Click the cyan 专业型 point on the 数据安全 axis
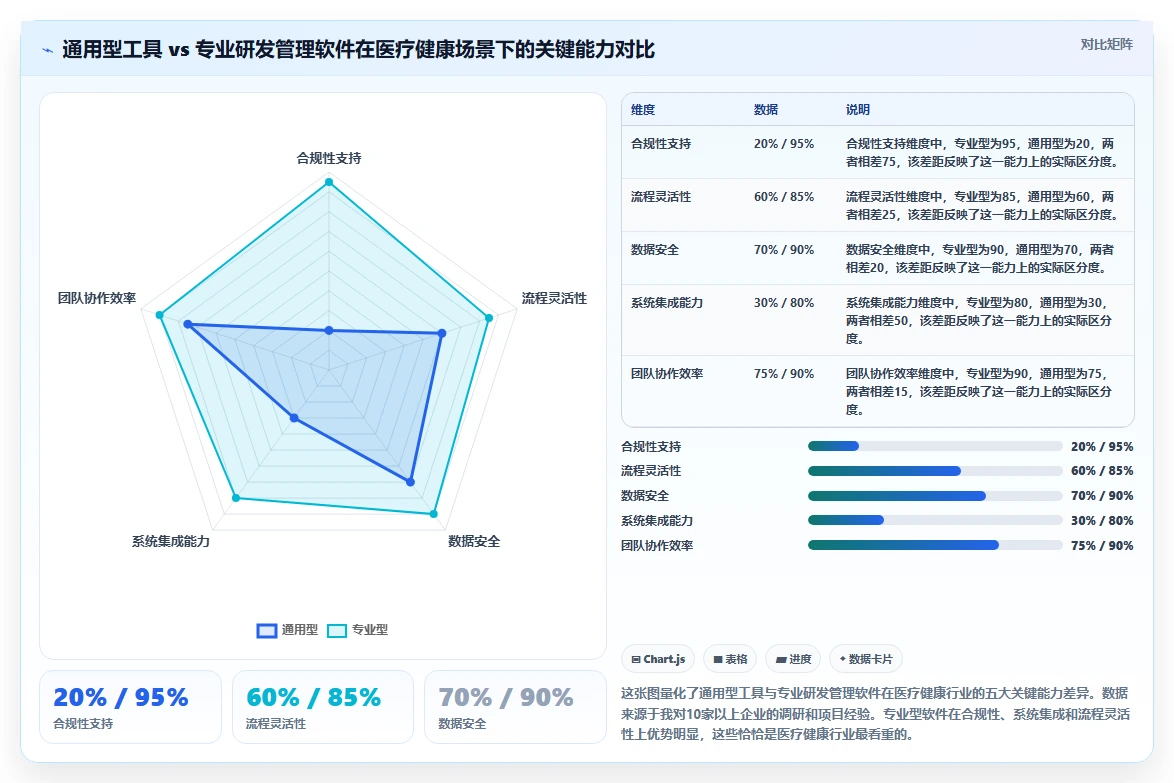Viewport: 1174px width, 783px height. (434, 514)
